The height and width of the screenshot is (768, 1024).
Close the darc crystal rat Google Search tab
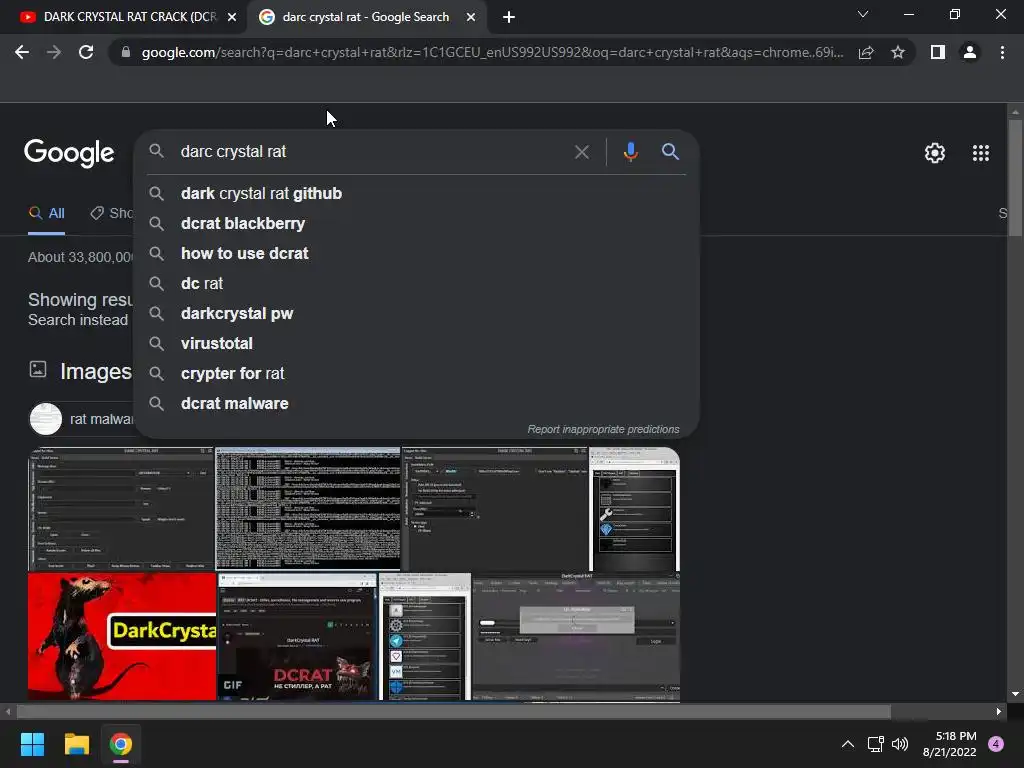point(471,18)
